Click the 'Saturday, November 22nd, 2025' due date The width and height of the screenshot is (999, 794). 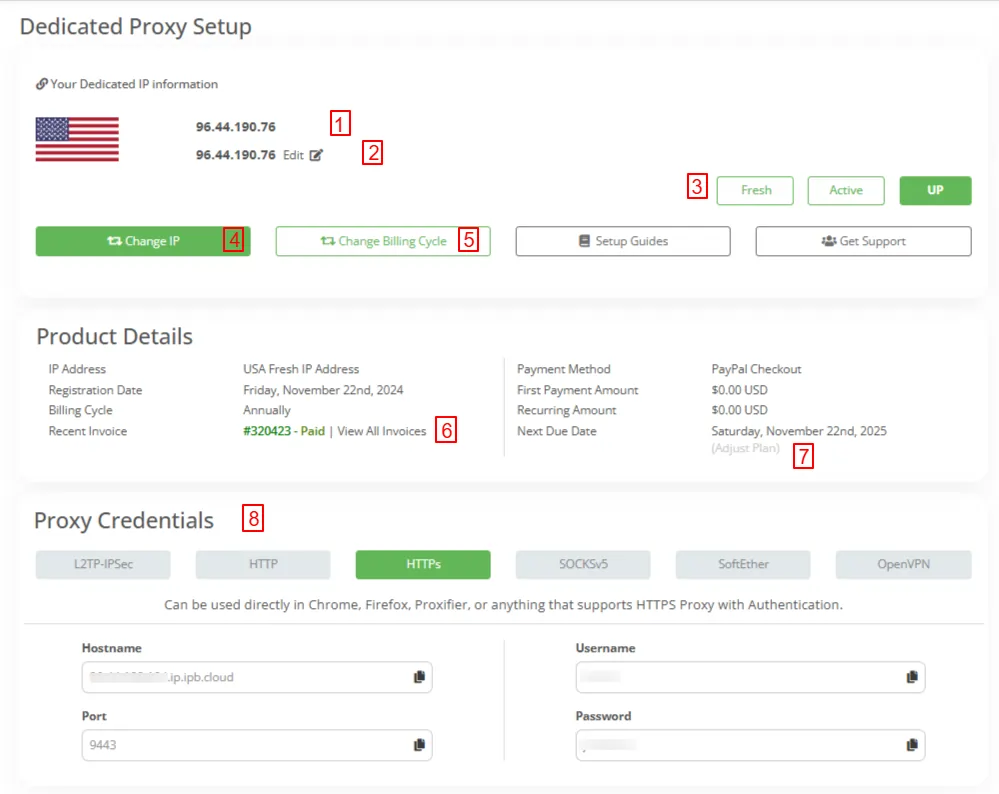click(799, 431)
